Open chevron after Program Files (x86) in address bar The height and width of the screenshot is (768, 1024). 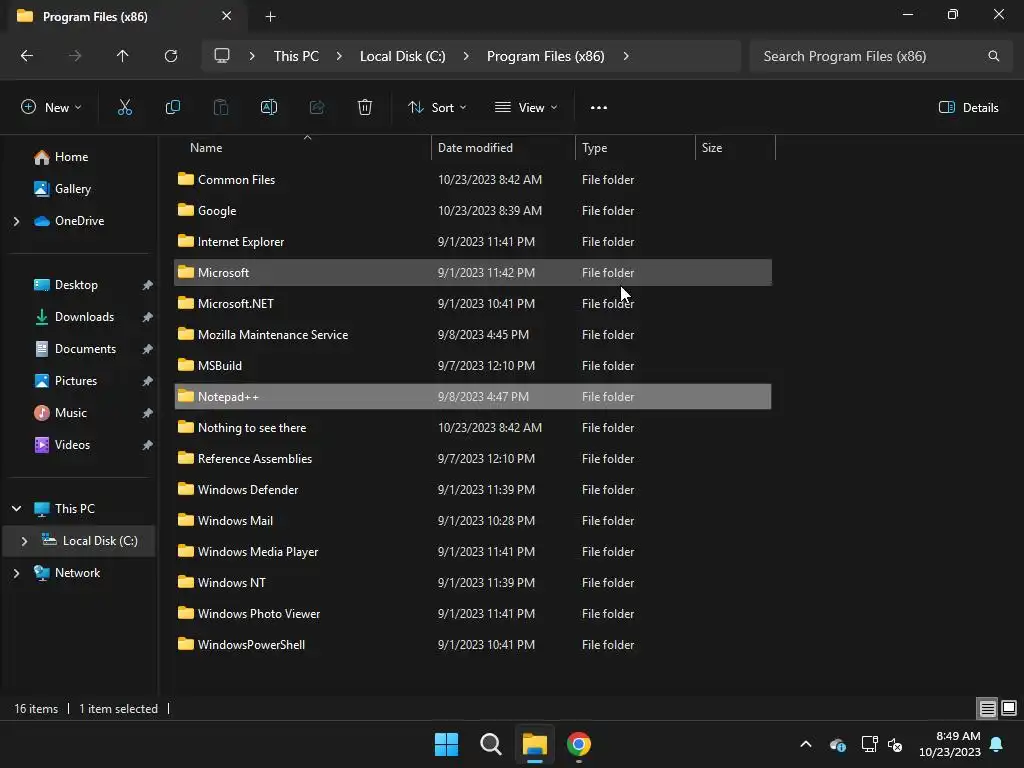tap(626, 56)
